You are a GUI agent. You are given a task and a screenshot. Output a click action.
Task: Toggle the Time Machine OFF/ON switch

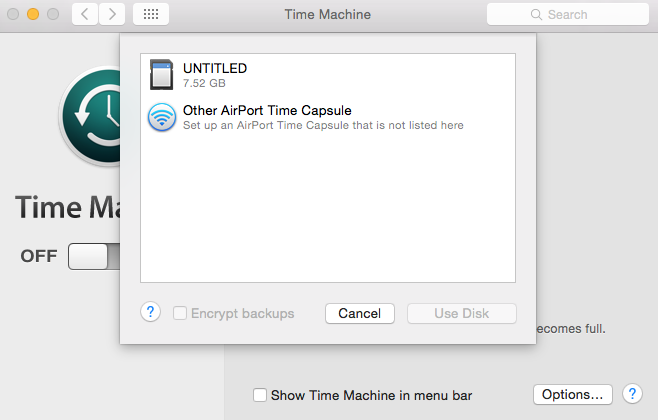94,256
